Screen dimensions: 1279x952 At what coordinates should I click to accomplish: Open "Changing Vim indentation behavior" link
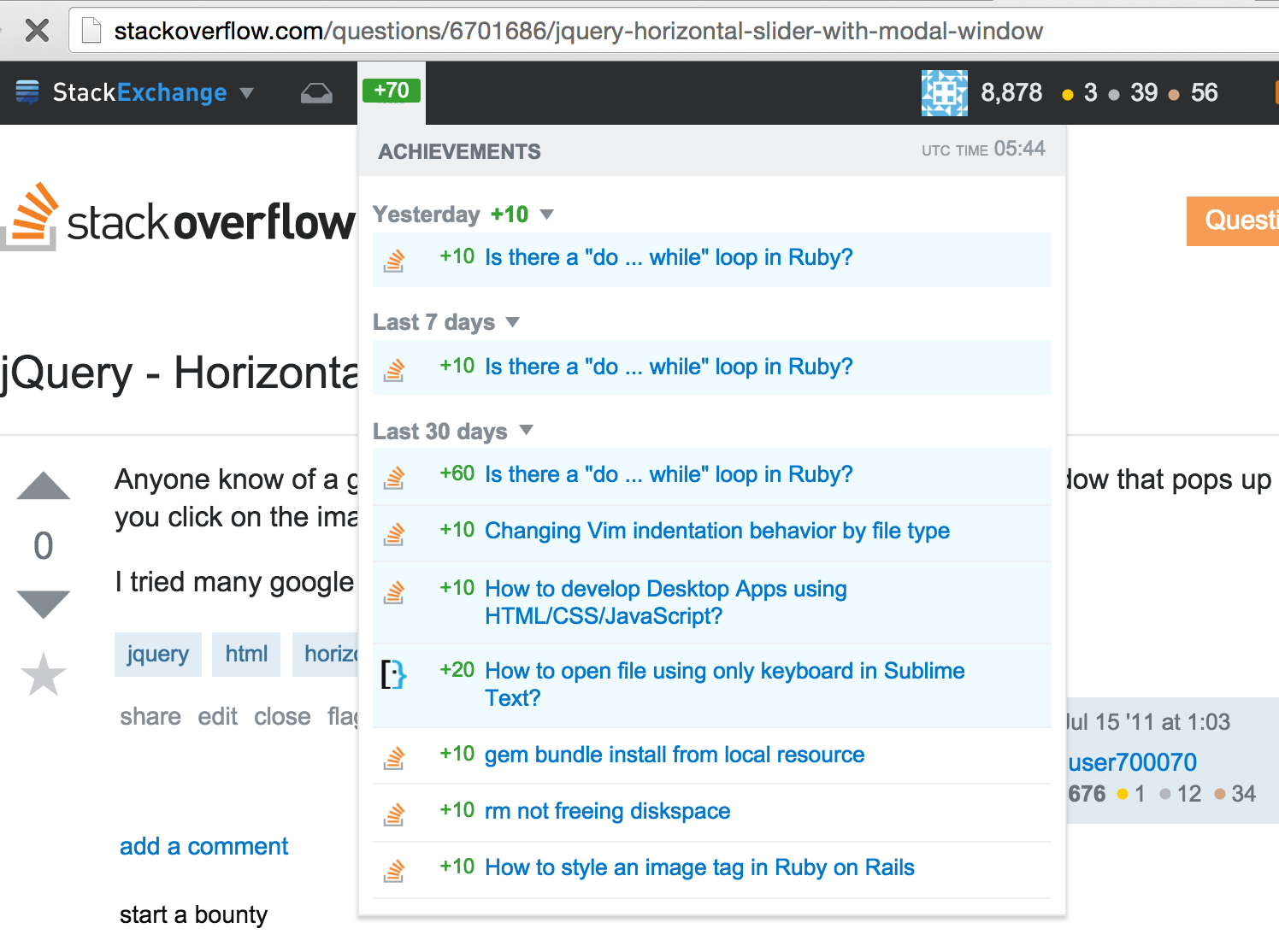716,531
